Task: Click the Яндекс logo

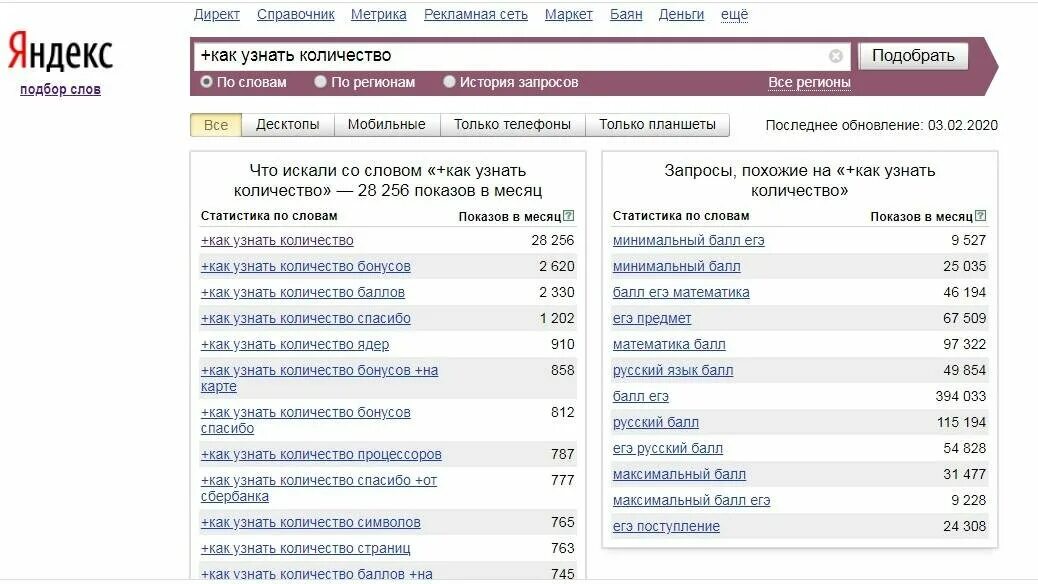Action: [60, 52]
